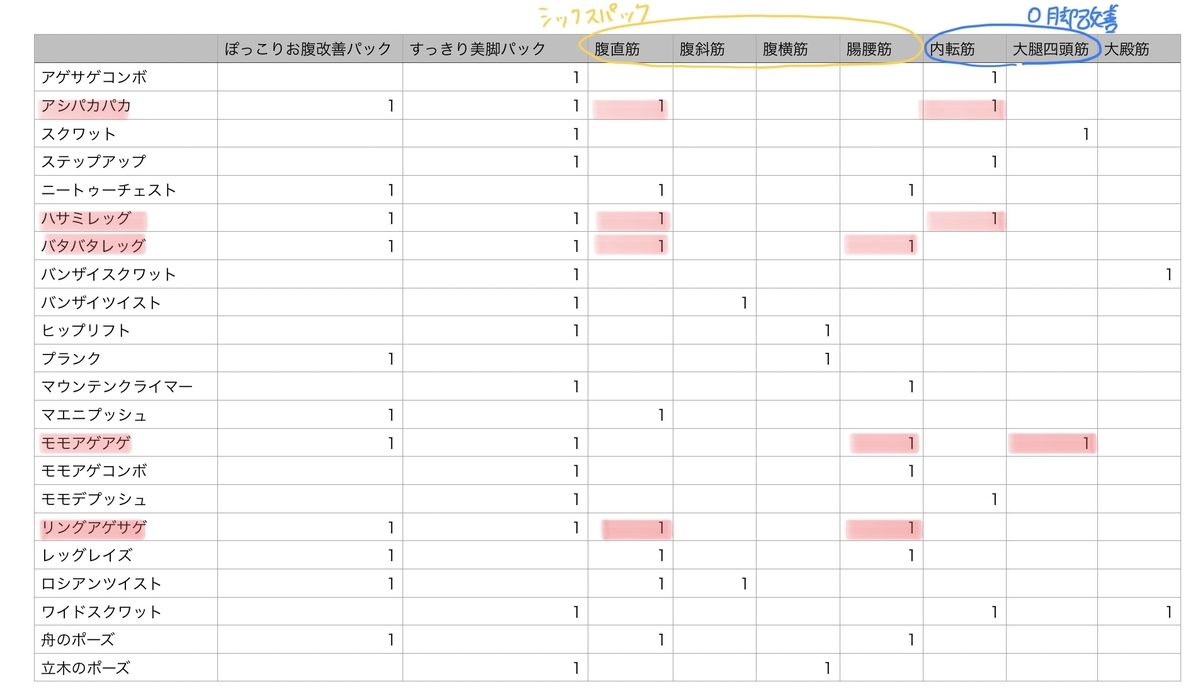Click ニートゥーチェスト row's 1 under 腸腰筋
Viewport: 1200px width, 694px height.
point(911,190)
